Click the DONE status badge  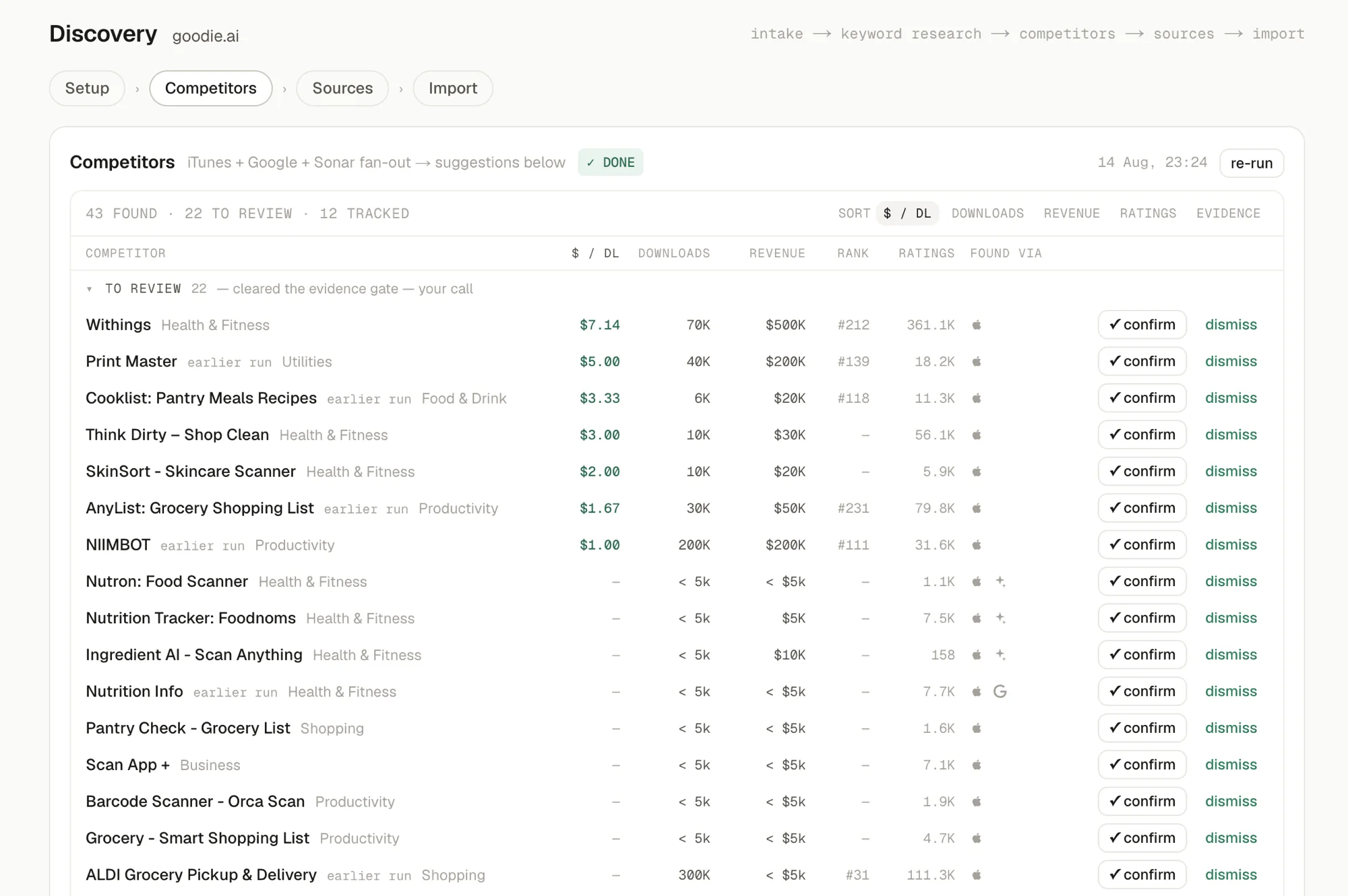point(611,162)
